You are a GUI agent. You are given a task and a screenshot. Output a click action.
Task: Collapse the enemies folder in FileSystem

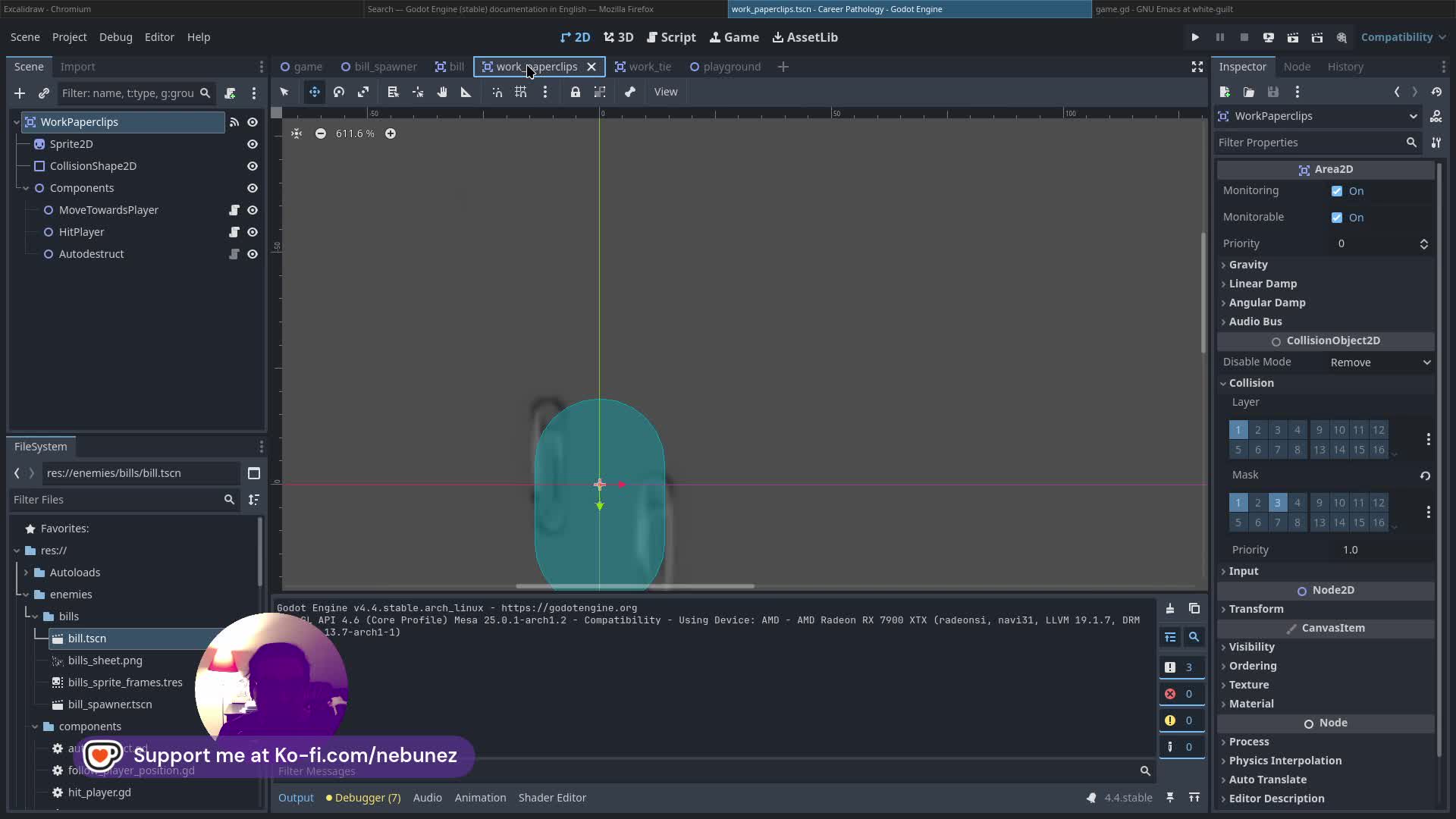coord(26,595)
